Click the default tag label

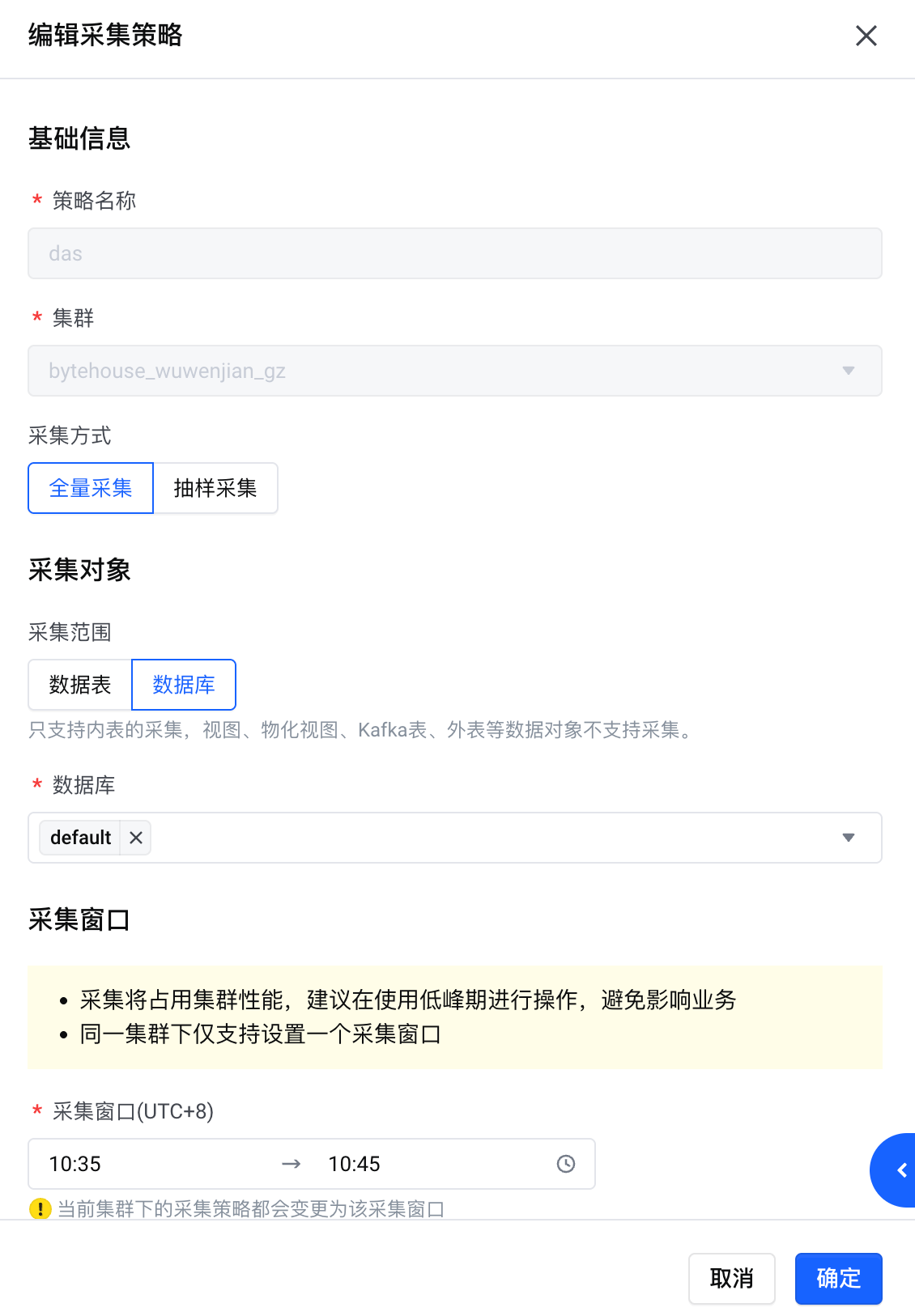(80, 838)
